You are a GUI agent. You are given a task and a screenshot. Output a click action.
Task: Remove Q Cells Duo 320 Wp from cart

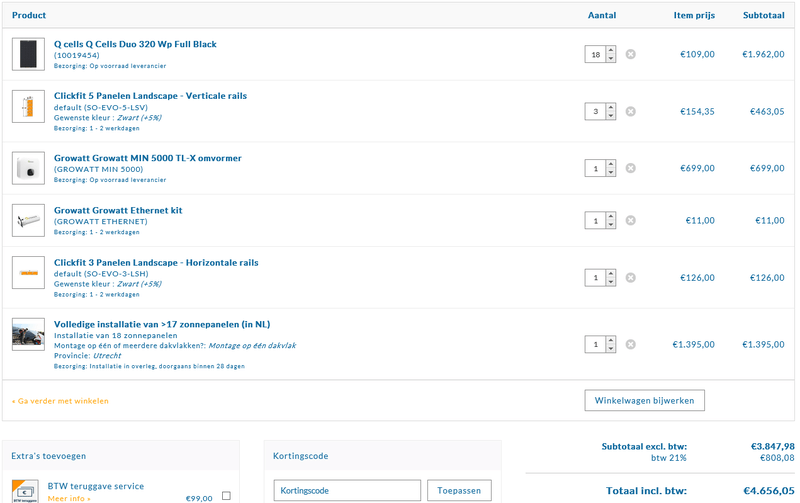click(630, 54)
